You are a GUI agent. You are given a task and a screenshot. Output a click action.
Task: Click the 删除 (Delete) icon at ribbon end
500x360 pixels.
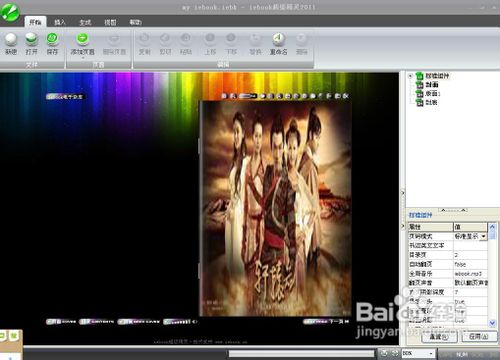301,43
